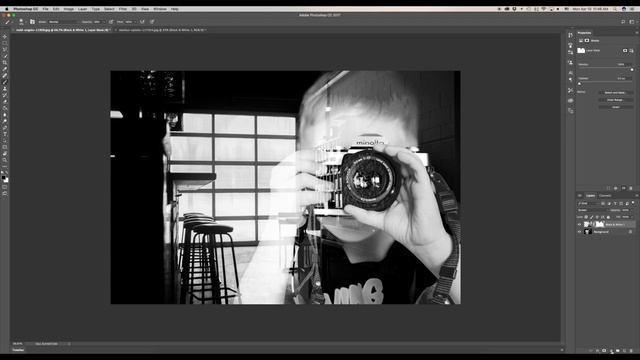
Task: Open the brush Mode dropdown
Action: pyautogui.click(x=63, y=22)
